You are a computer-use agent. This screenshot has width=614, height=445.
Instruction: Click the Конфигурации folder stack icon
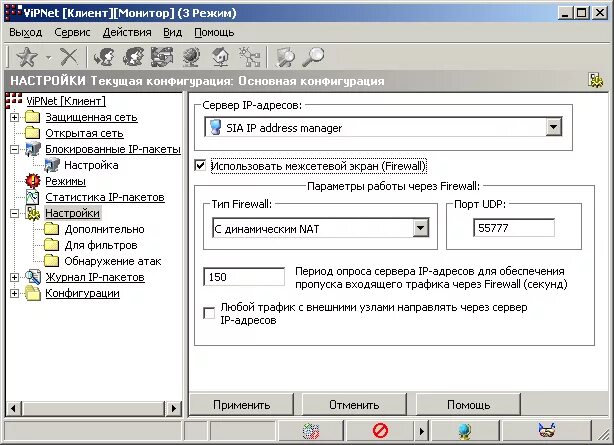33,293
